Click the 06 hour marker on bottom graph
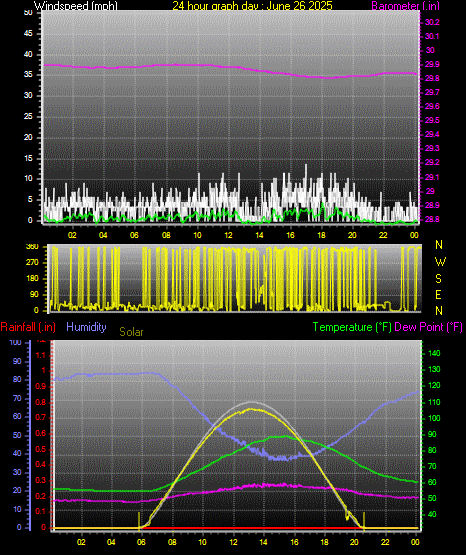 (x=141, y=542)
